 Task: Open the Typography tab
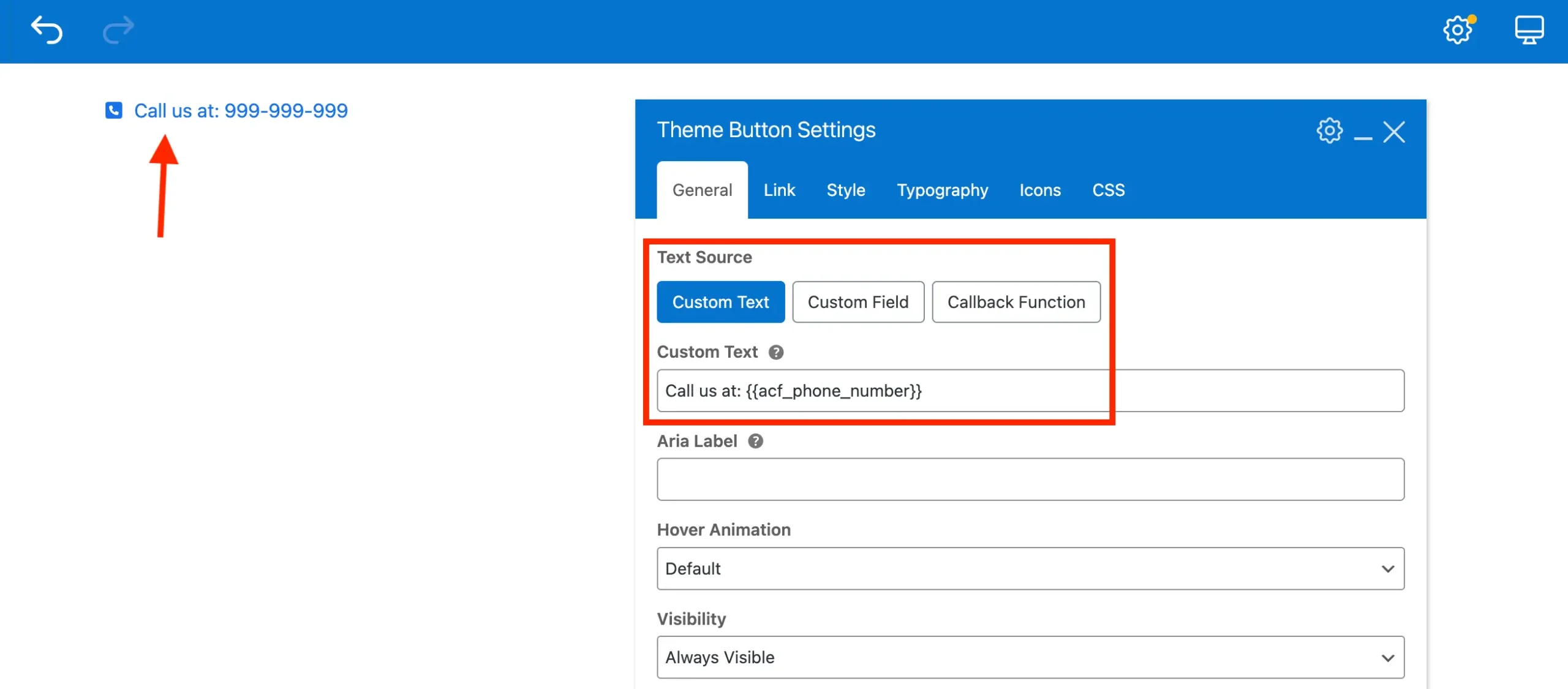point(942,190)
